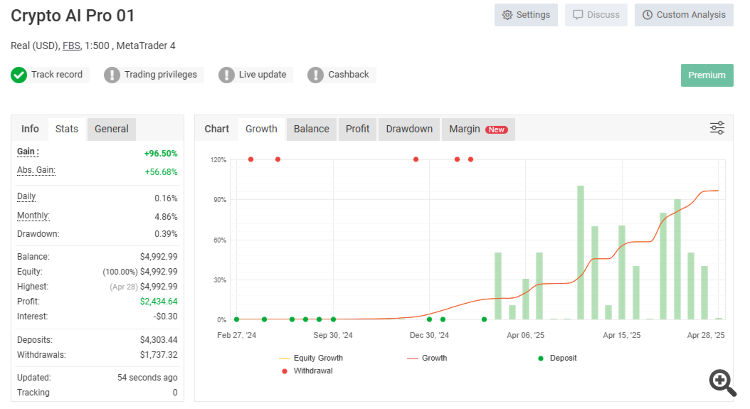Toggle Deposit markers in legend
Viewport: 750px width, 409px height.
click(x=557, y=358)
